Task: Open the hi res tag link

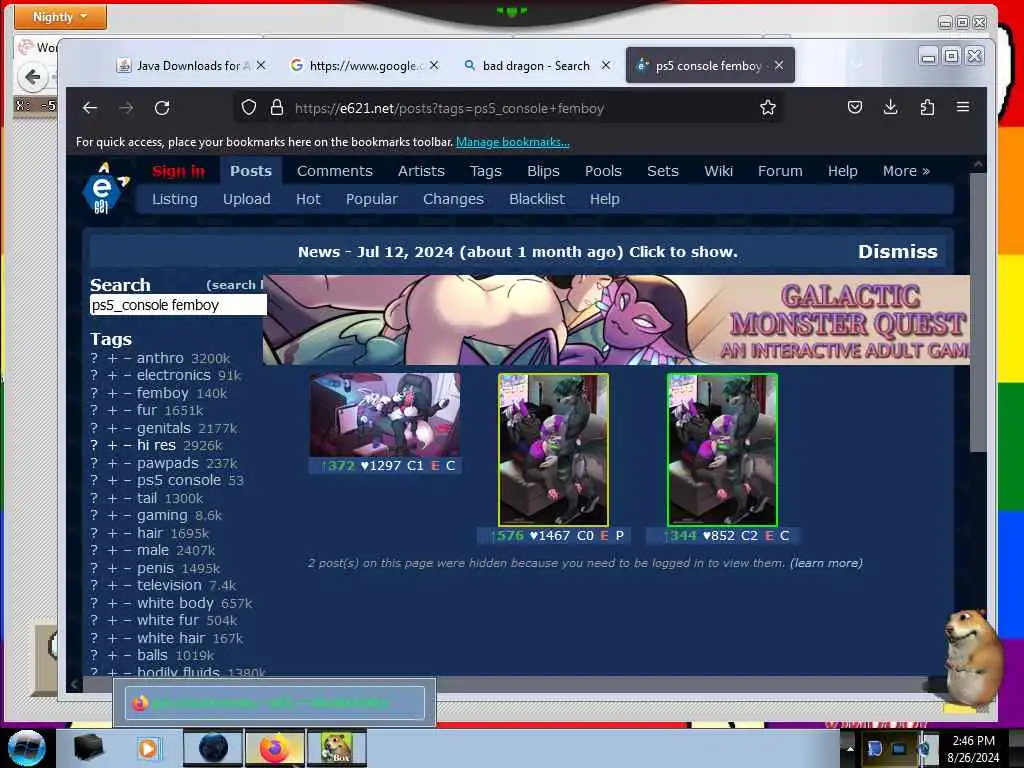Action: 156,445
